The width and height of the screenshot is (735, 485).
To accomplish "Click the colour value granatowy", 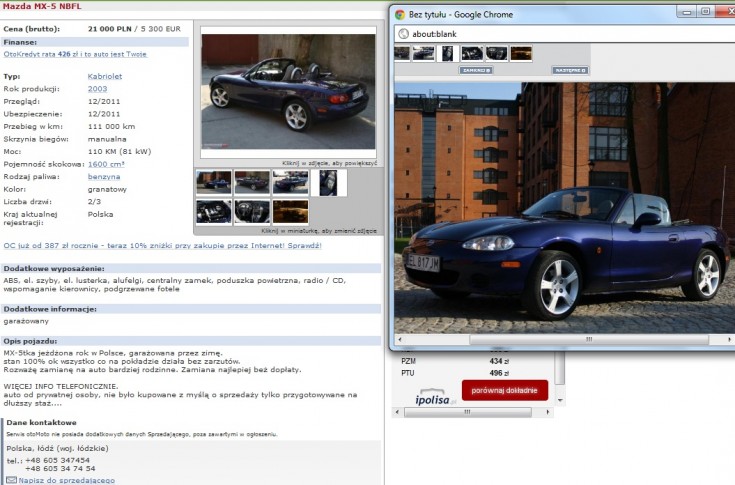I will pyautogui.click(x=107, y=190).
